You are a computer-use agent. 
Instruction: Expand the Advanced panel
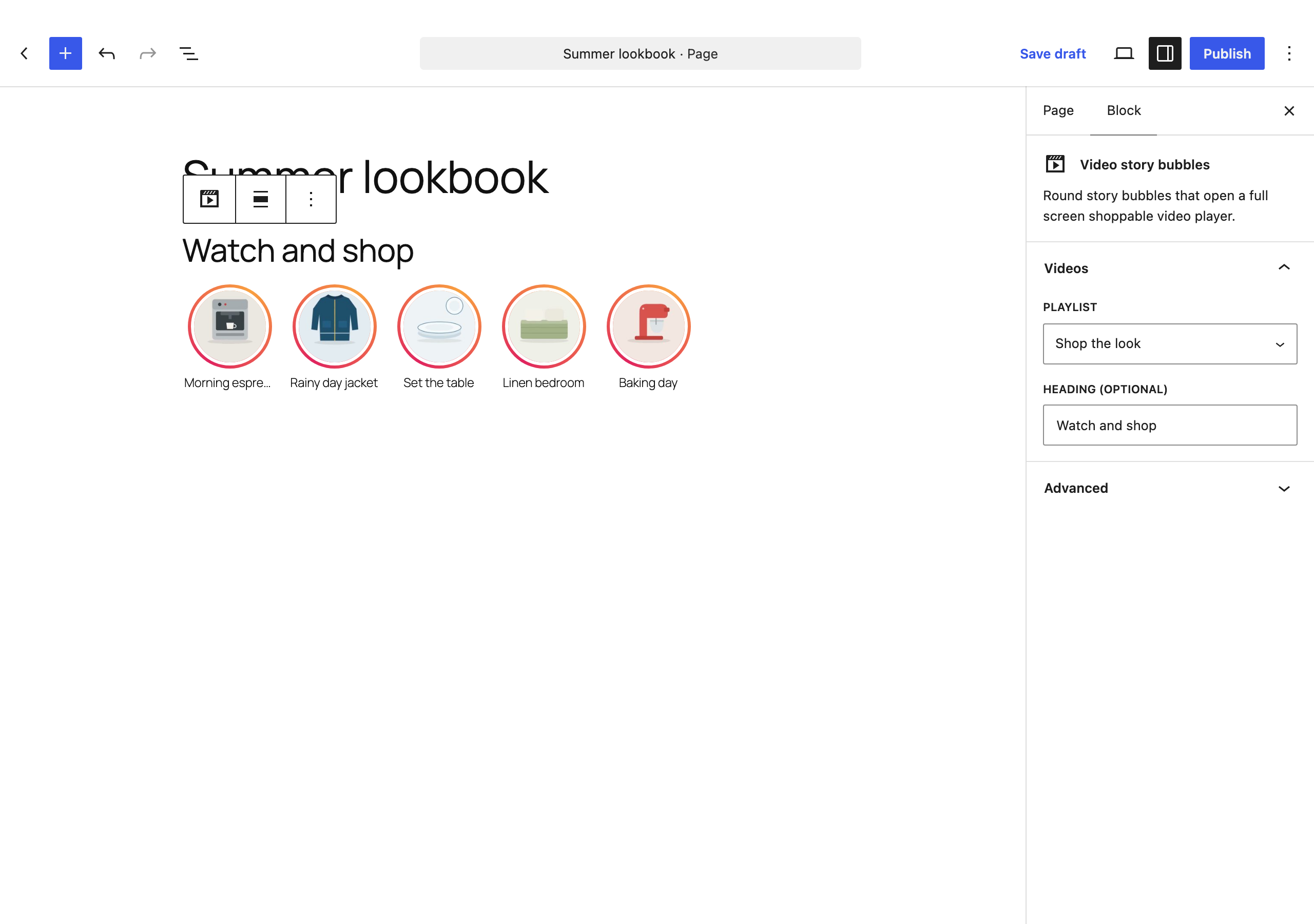point(1169,488)
